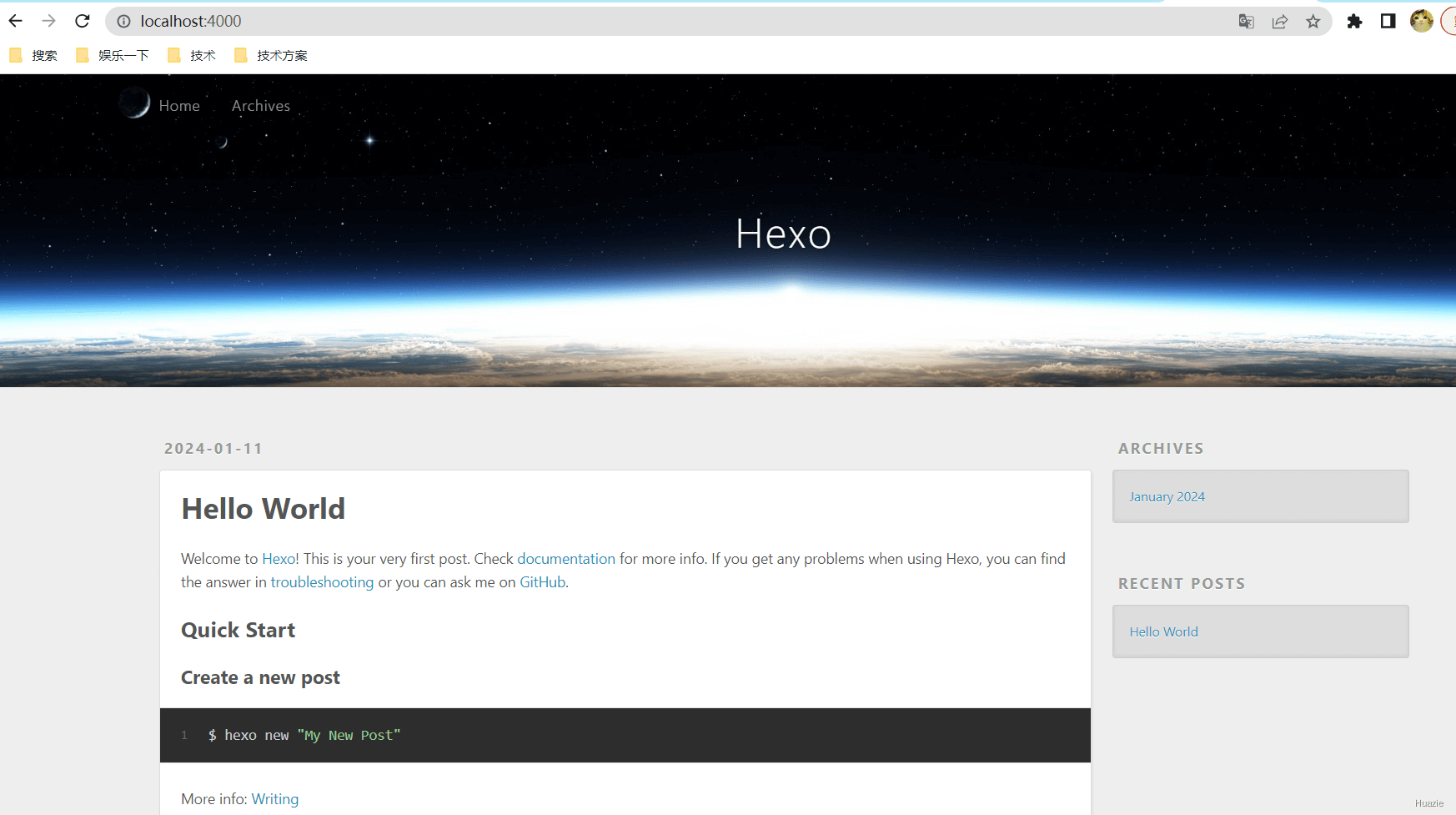This screenshot has width=1456, height=815.
Task: Click the ARCHIVES sidebar heading
Action: point(1161,449)
